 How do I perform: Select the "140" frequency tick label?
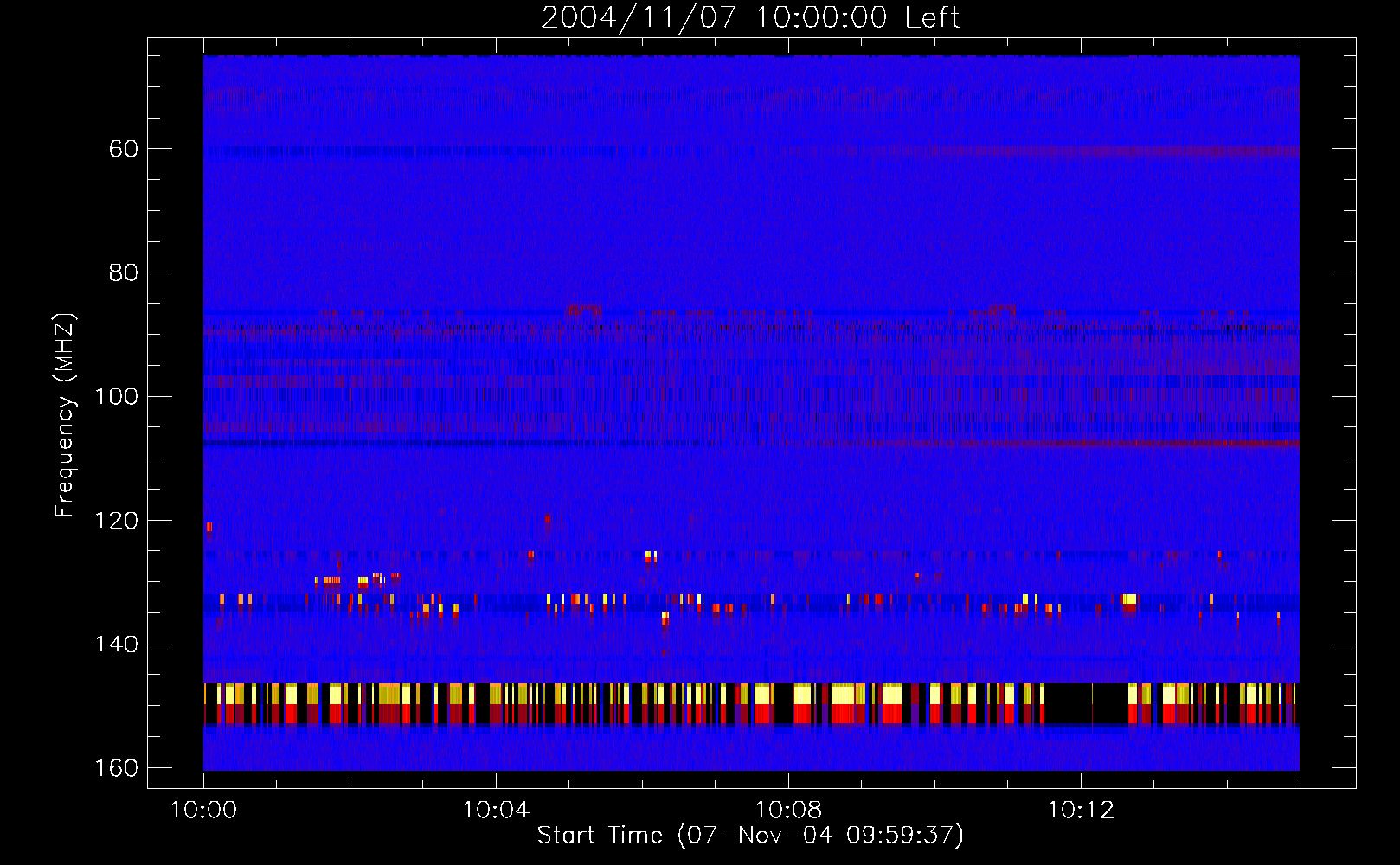[x=116, y=644]
